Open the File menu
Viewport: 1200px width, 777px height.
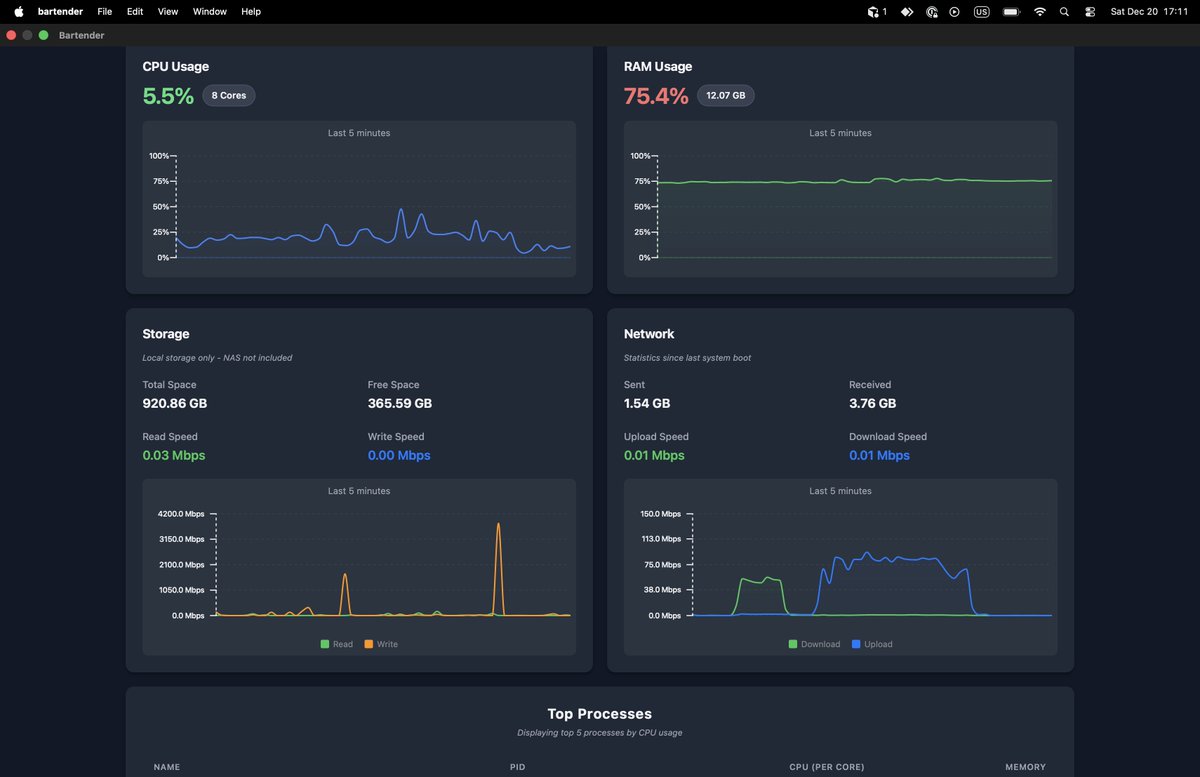105,12
